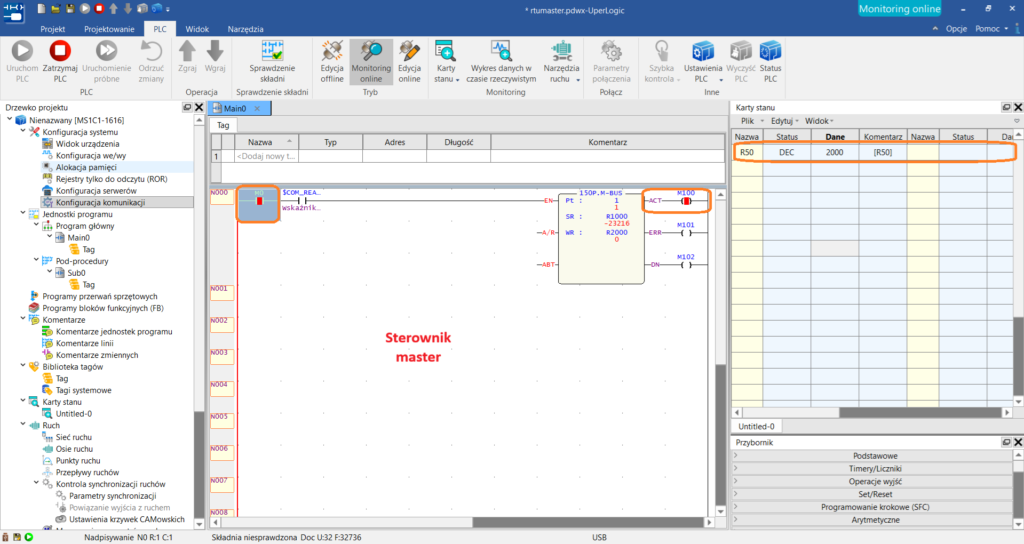The image size is (1024, 544).
Task: Open Edytuj menu in Karty stanu
Action: (x=782, y=121)
